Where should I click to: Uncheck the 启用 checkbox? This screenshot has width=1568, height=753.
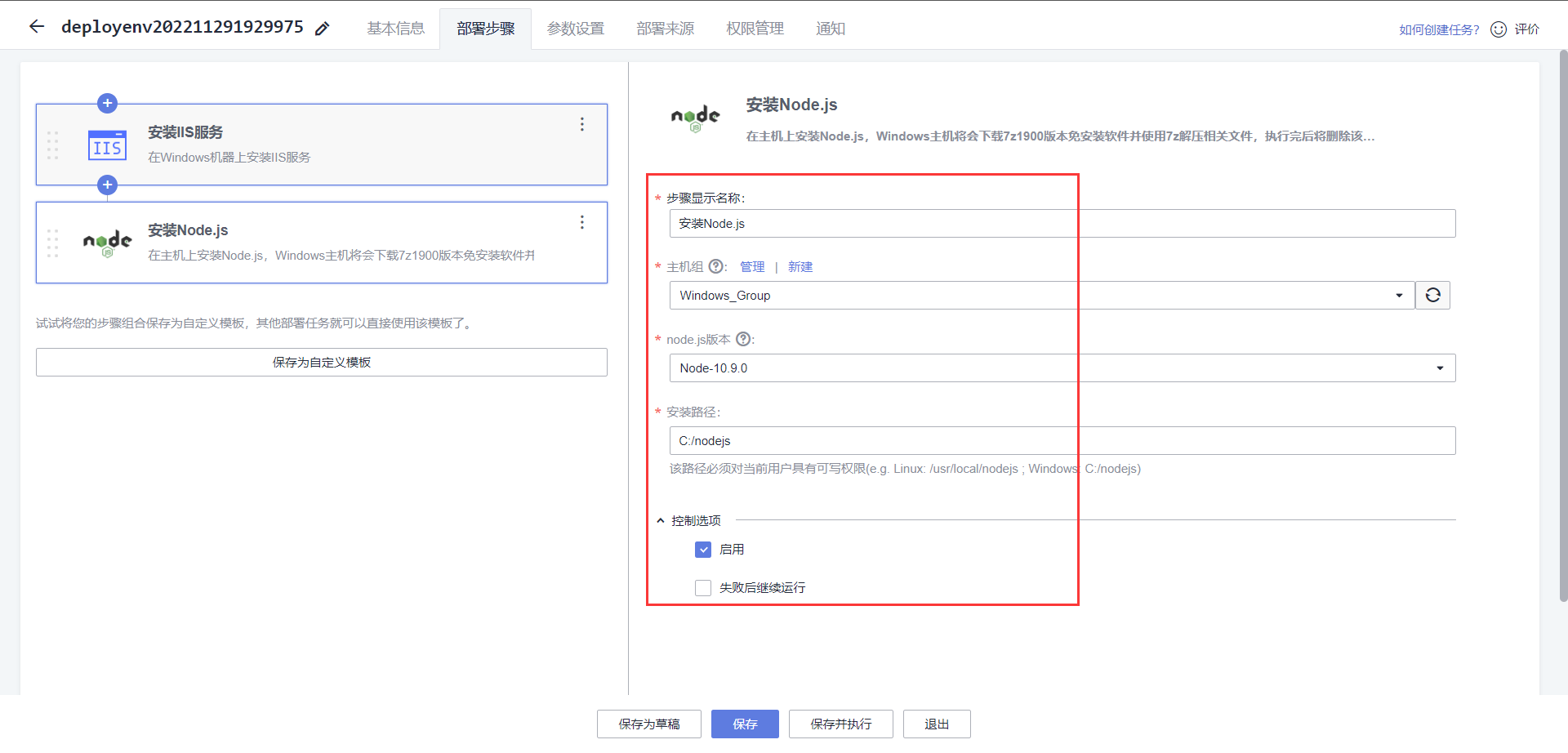coord(703,550)
